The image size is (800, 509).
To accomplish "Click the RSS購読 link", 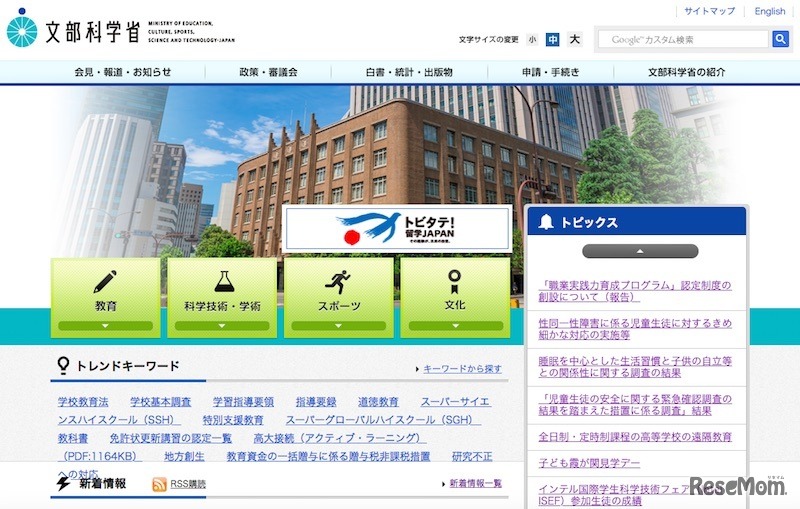I will point(188,483).
